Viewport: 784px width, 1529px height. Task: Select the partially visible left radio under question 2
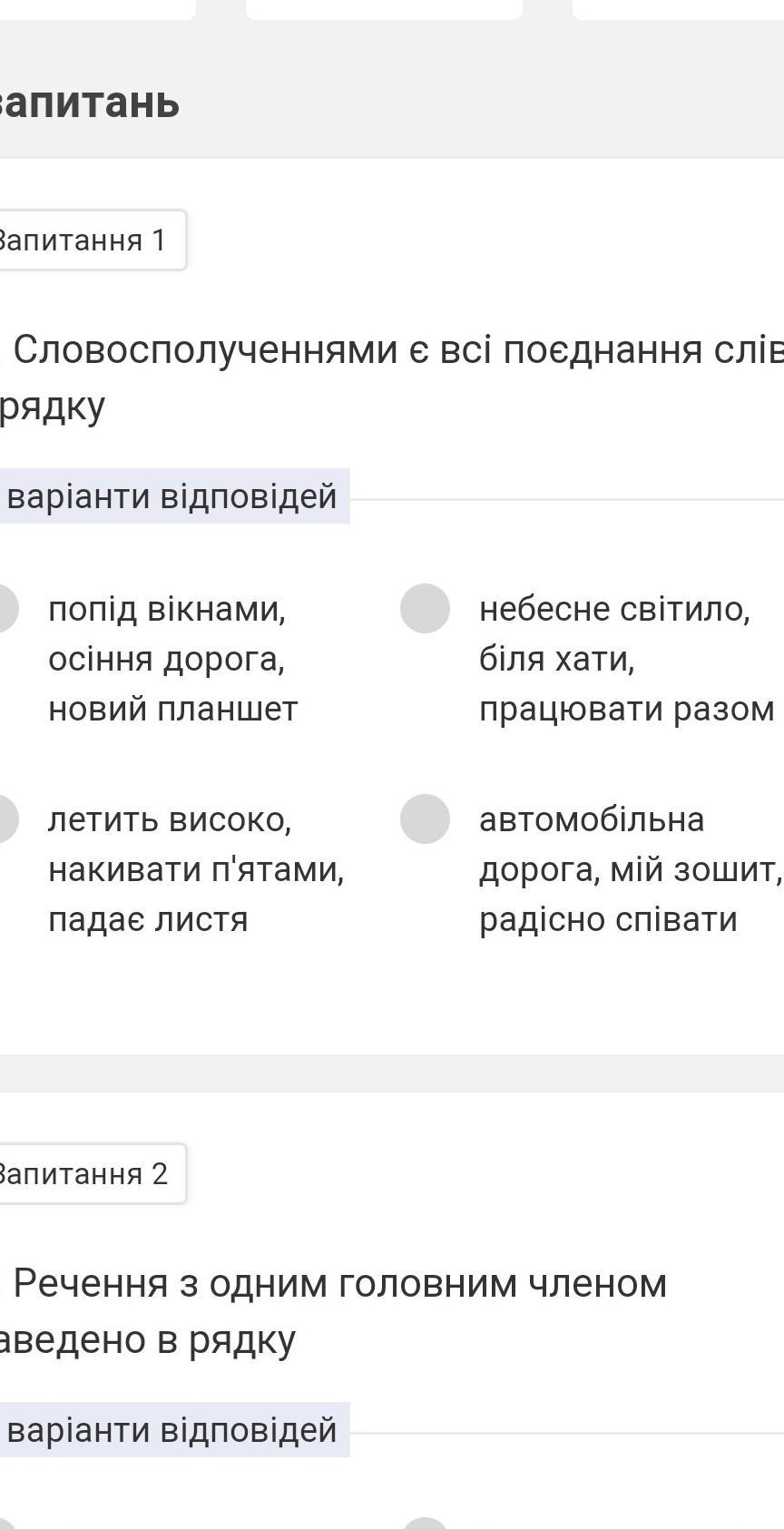click(x=7, y=1524)
